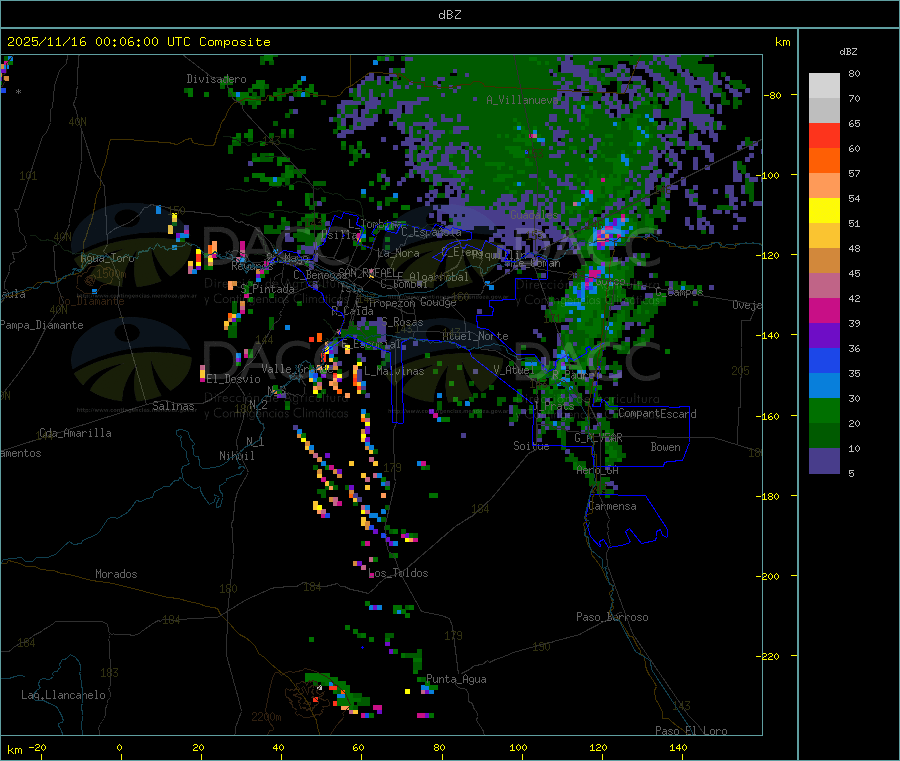
Task: Click the La_Nora map label
Action: tap(398, 253)
